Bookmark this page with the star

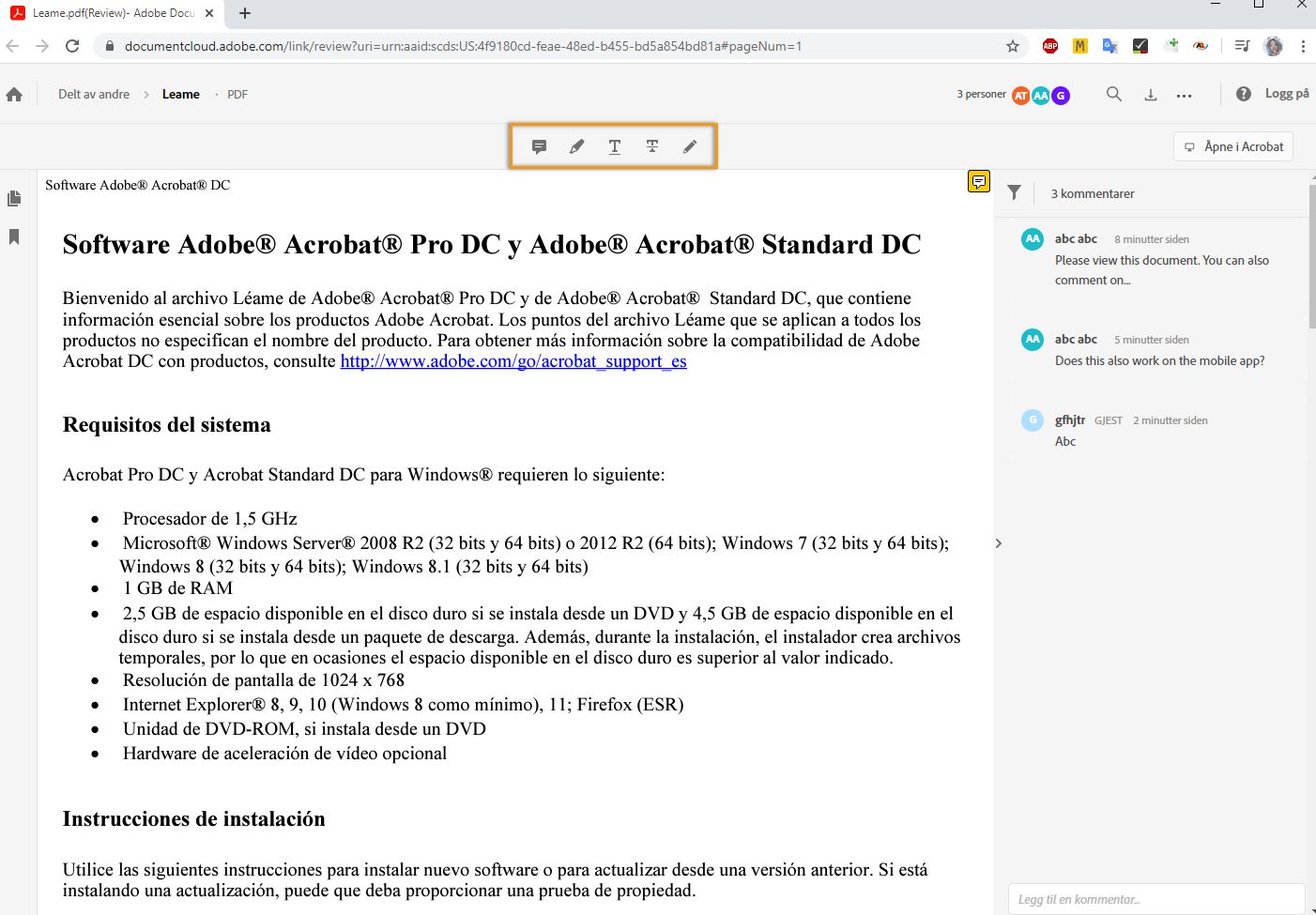coord(1013,46)
